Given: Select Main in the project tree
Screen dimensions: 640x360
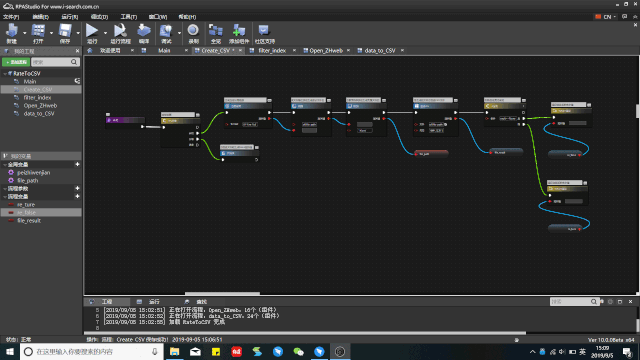Looking at the screenshot, I should (29, 81).
